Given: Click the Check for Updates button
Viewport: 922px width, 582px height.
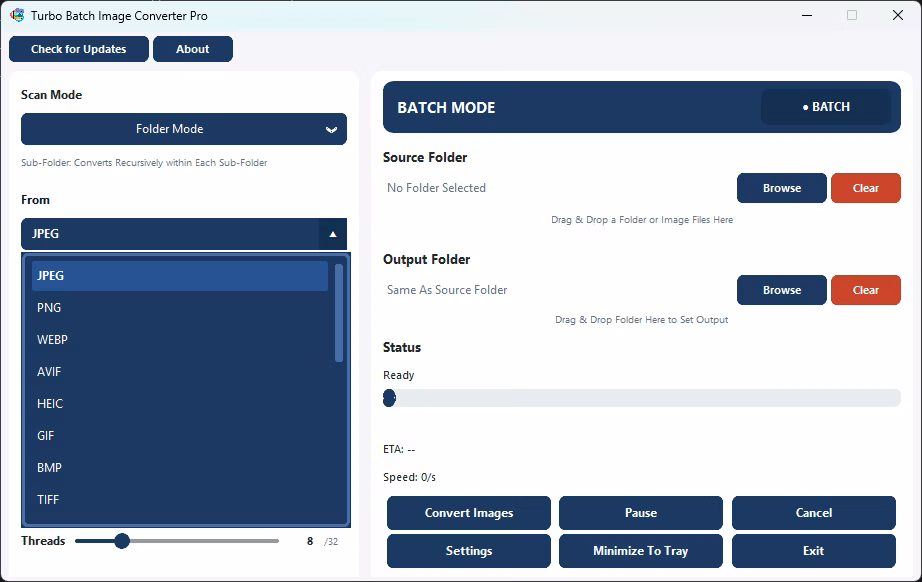Looking at the screenshot, I should pos(79,49).
